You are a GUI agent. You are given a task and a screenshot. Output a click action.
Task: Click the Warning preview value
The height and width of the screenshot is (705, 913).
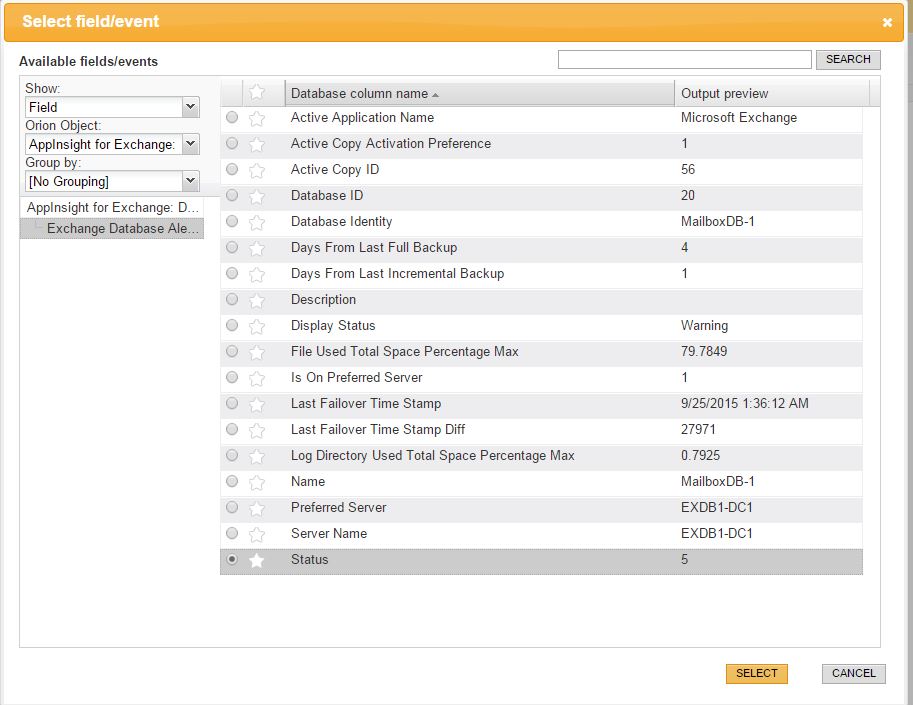(x=705, y=325)
